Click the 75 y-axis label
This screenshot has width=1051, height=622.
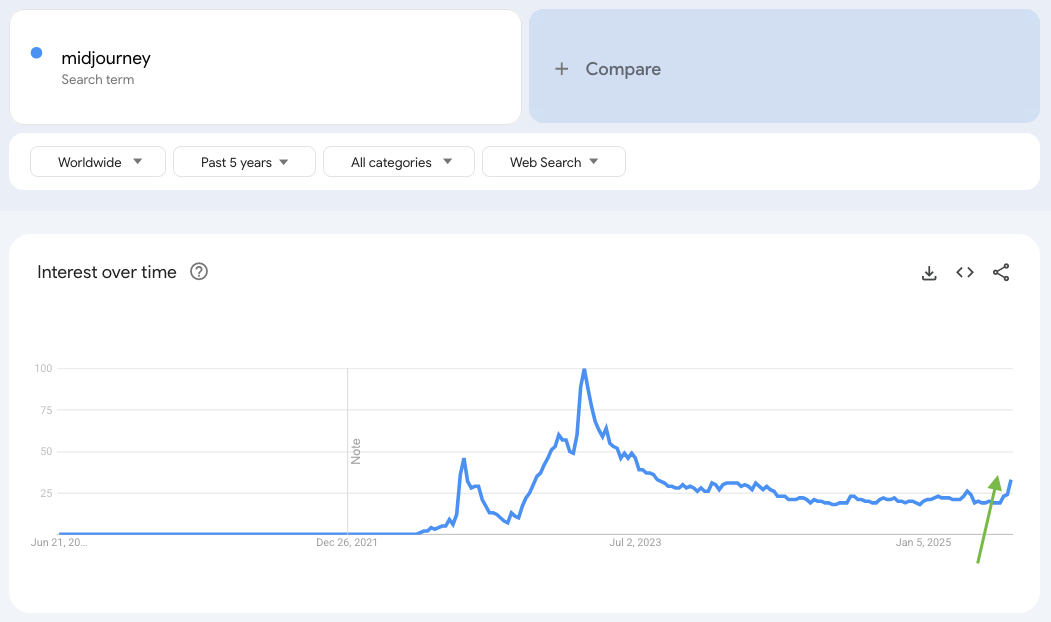click(x=46, y=410)
